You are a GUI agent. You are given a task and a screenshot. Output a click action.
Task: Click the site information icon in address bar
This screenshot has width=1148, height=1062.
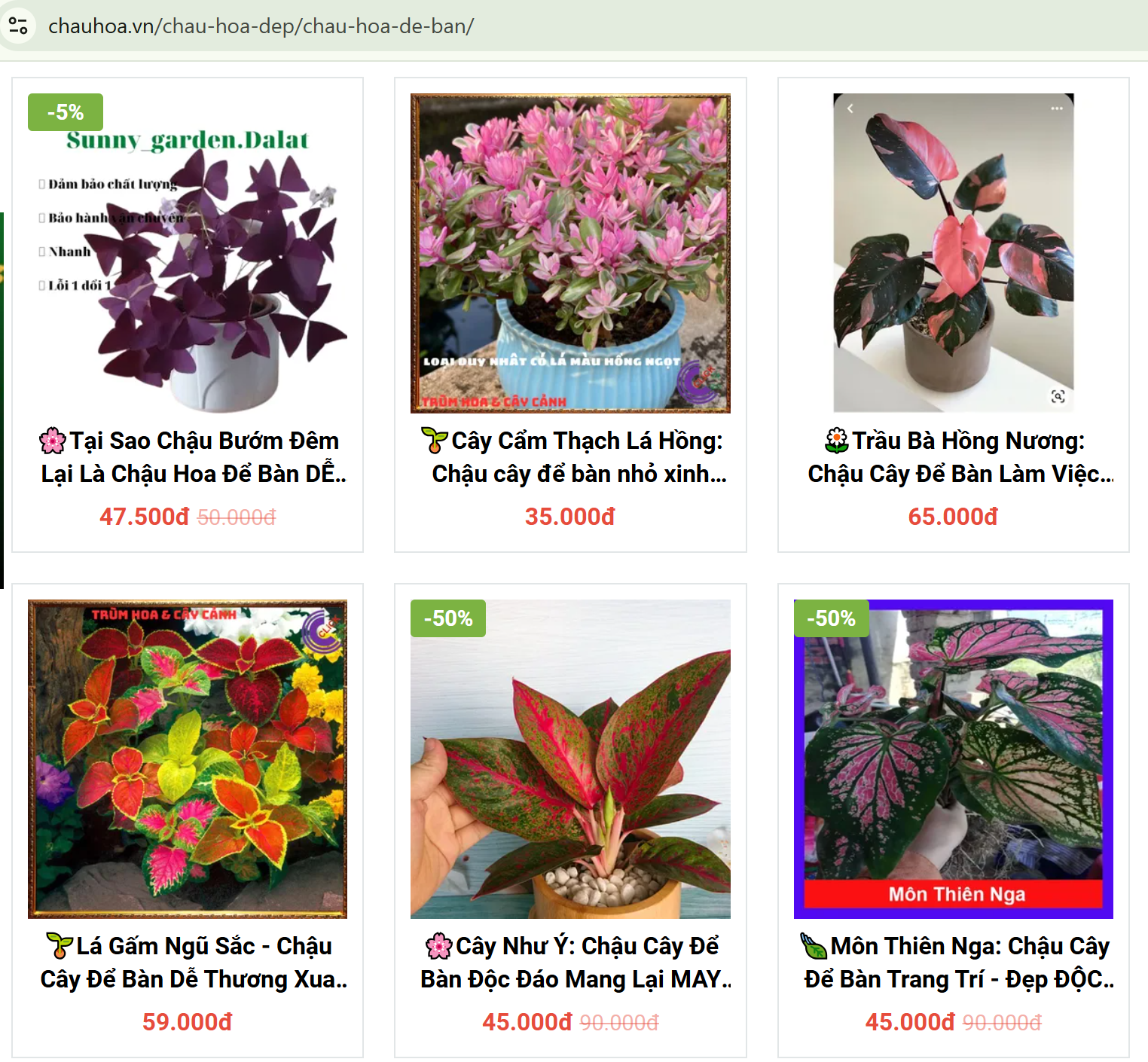click(18, 26)
